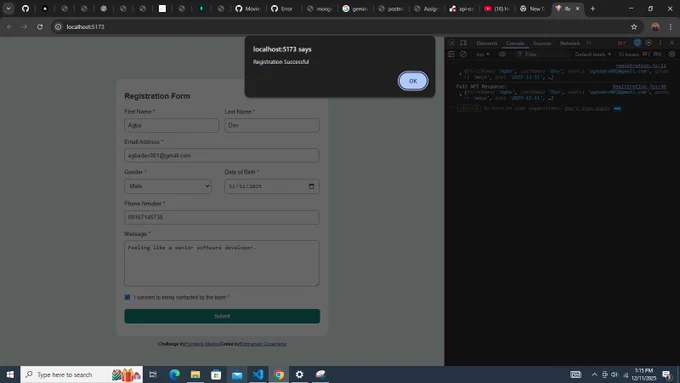Open DevTools customize three-dot menu
The image size is (680, 383).
pos(660,43)
